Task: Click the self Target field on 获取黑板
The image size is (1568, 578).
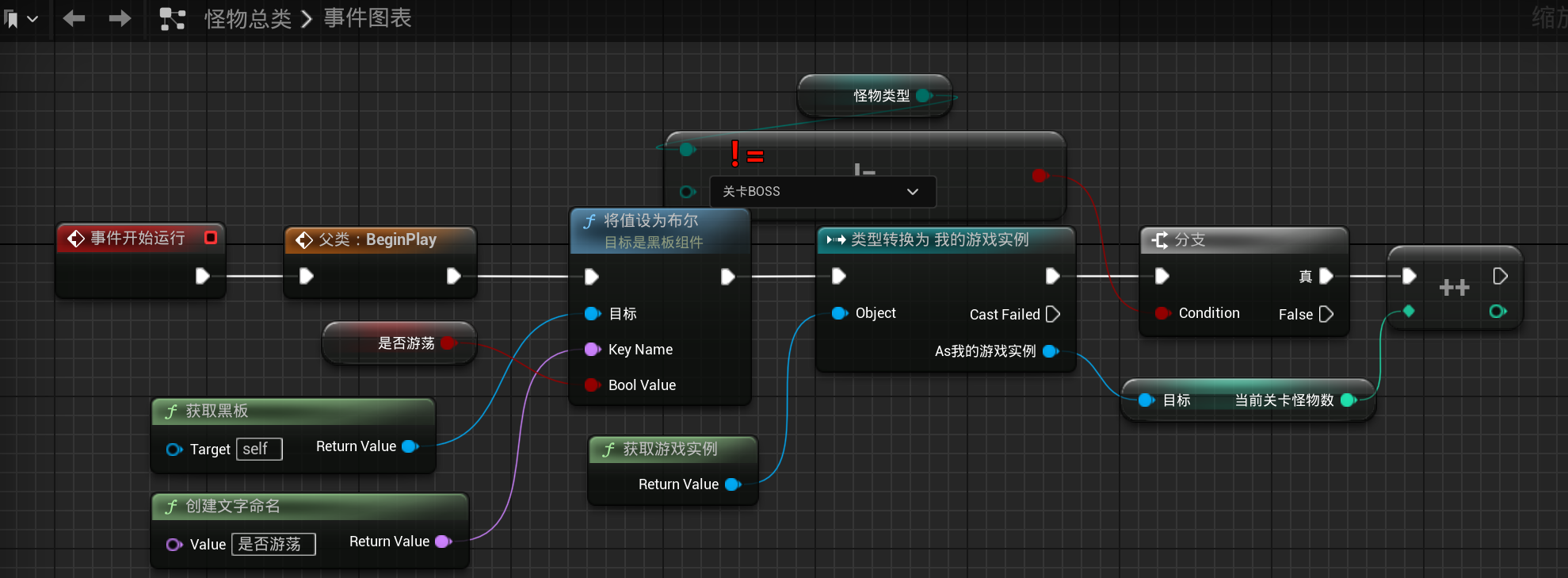Action: (x=258, y=449)
